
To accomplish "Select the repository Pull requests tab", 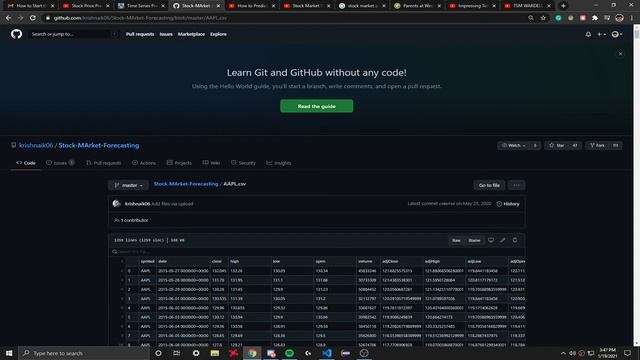I will click(x=104, y=163).
